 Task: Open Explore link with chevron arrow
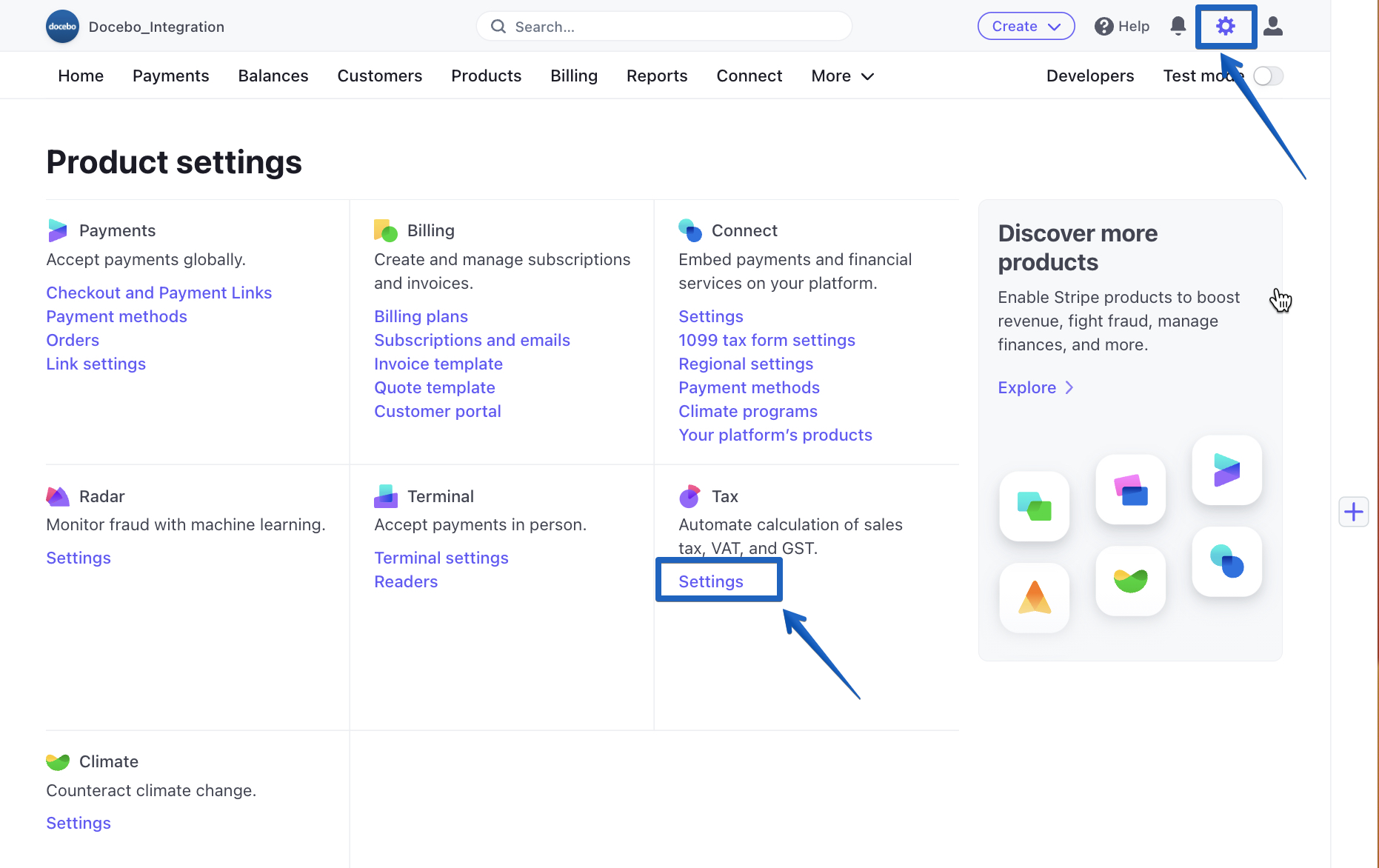[1035, 388]
